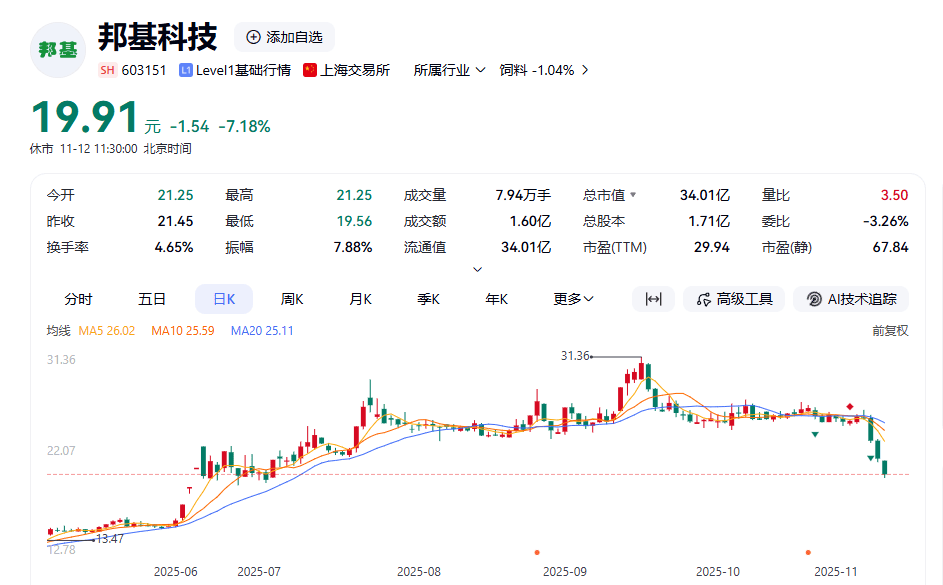This screenshot has width=943, height=585.
Task: Select the 月K monthly chart tab
Action: 359,299
